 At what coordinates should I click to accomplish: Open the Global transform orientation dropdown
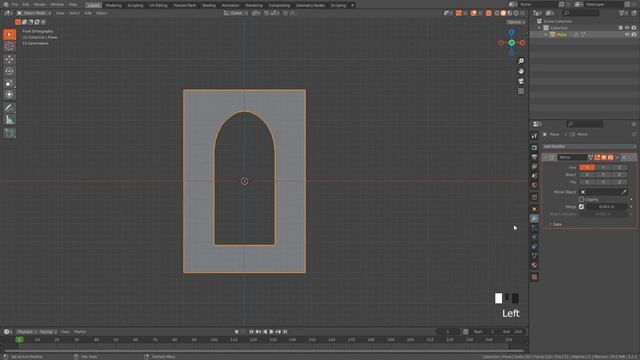pyautogui.click(x=236, y=13)
